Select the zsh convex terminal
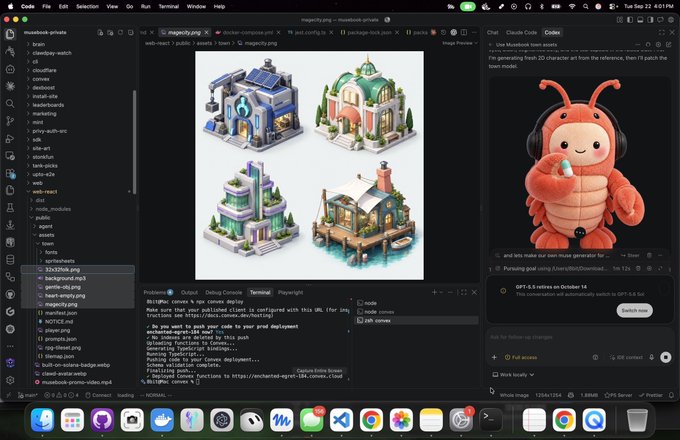 coord(416,320)
